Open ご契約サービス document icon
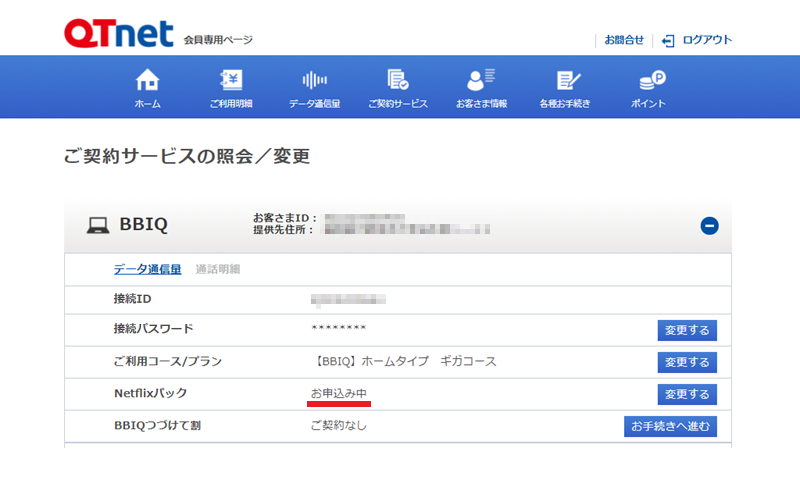The width and height of the screenshot is (800, 478). point(398,80)
